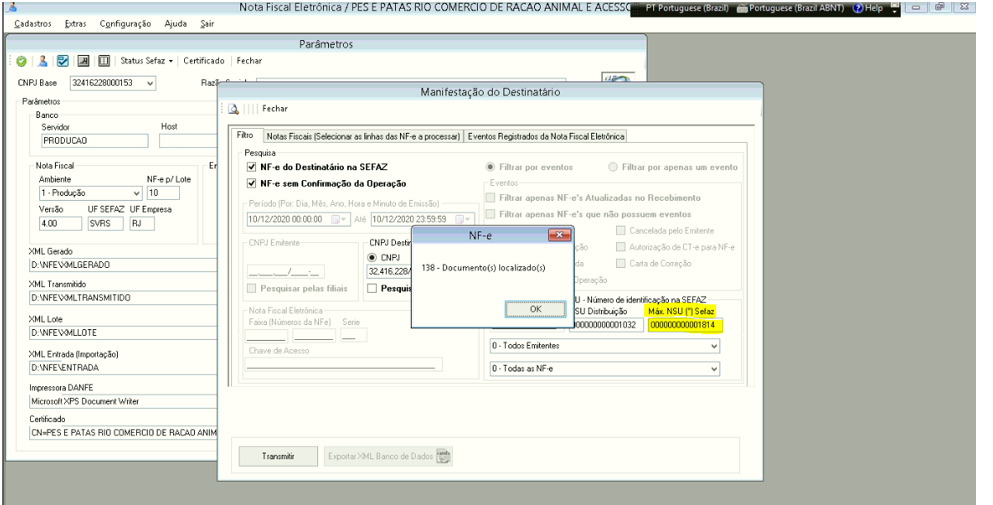Click the XML Gerado path field
The image size is (993, 505).
(123, 265)
